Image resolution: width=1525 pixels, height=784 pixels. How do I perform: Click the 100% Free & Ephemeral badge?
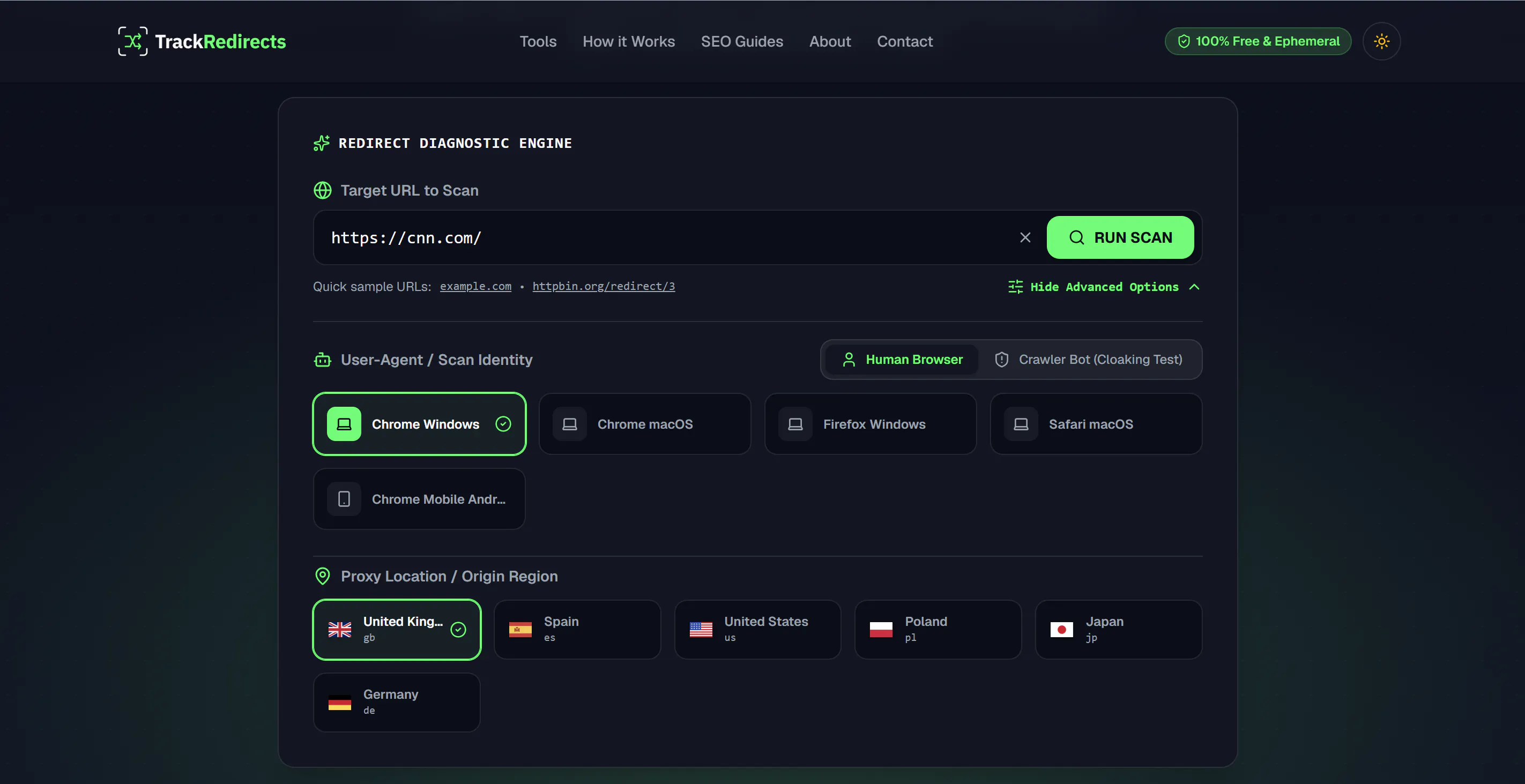click(x=1258, y=41)
